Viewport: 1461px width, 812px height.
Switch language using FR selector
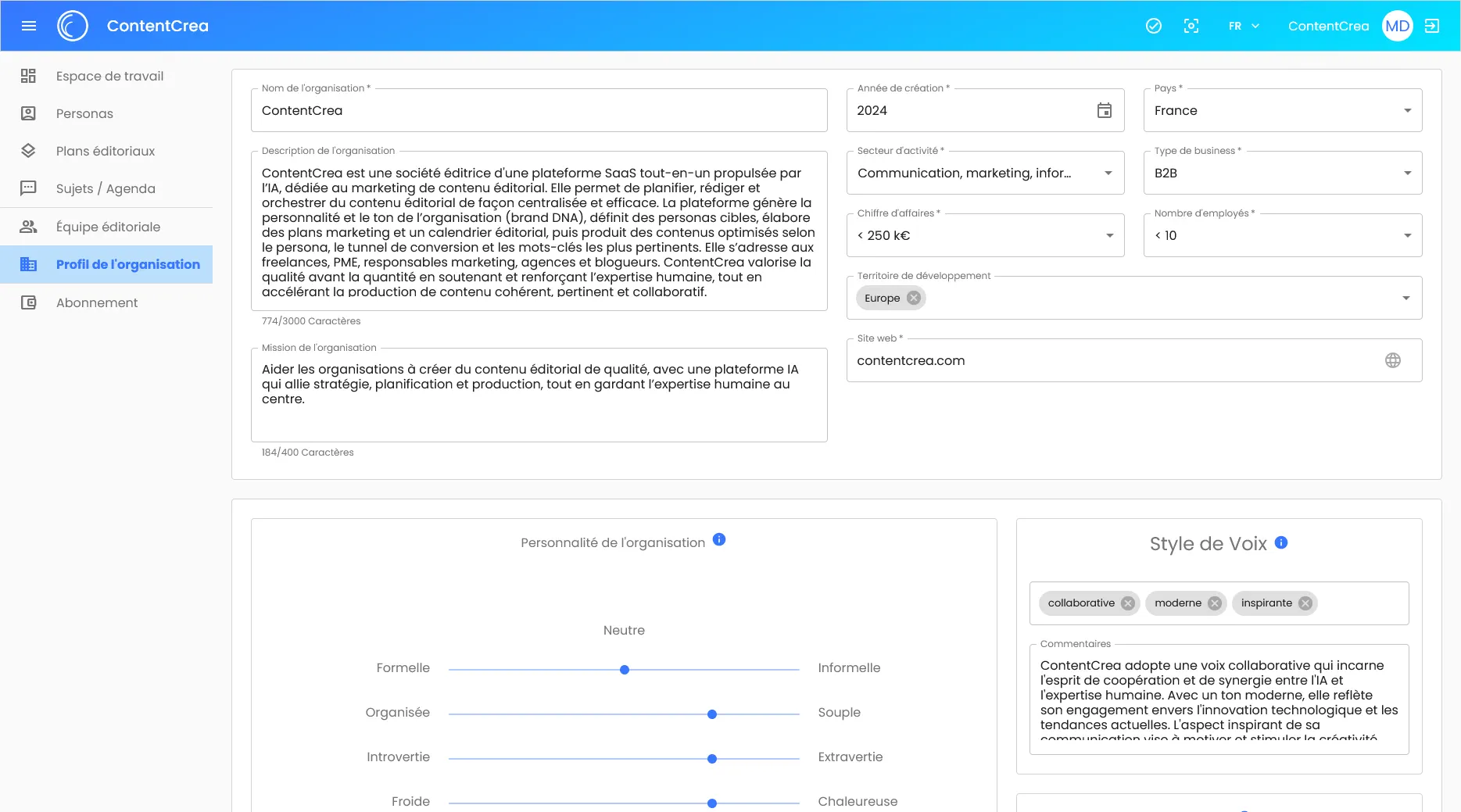point(1243,26)
